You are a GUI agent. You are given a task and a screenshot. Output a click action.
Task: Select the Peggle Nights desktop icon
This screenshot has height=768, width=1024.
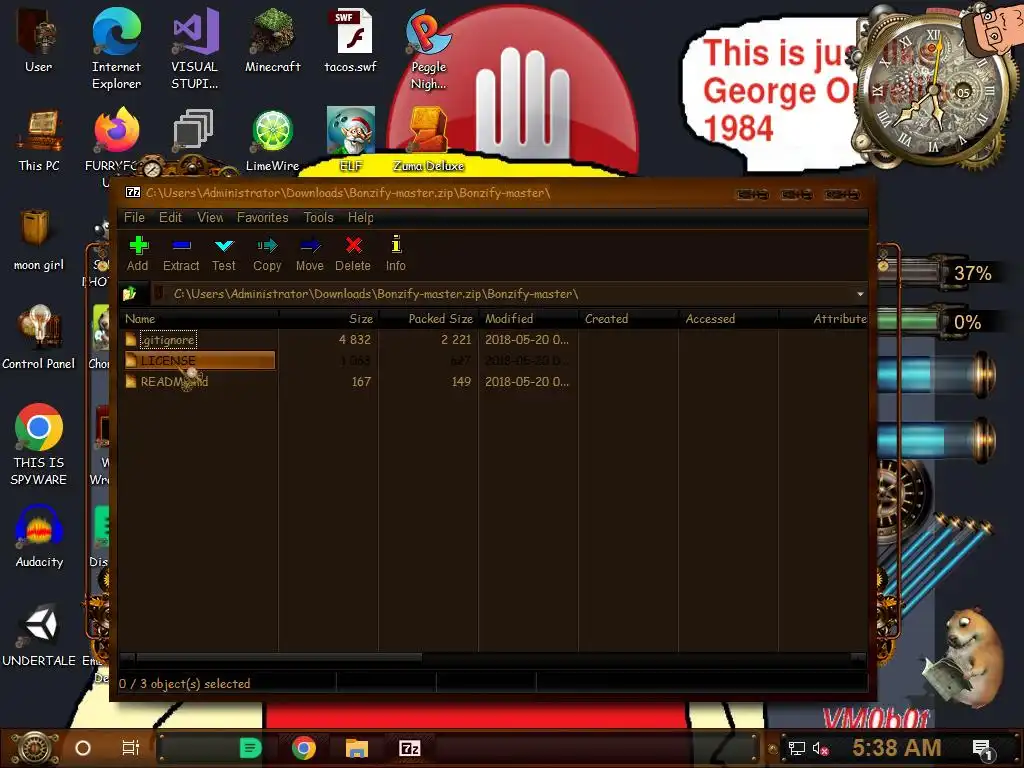pyautogui.click(x=428, y=49)
